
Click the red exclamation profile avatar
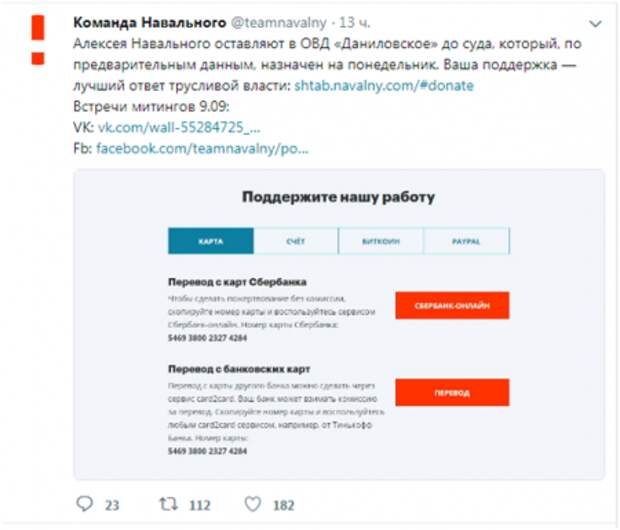[x=38, y=40]
